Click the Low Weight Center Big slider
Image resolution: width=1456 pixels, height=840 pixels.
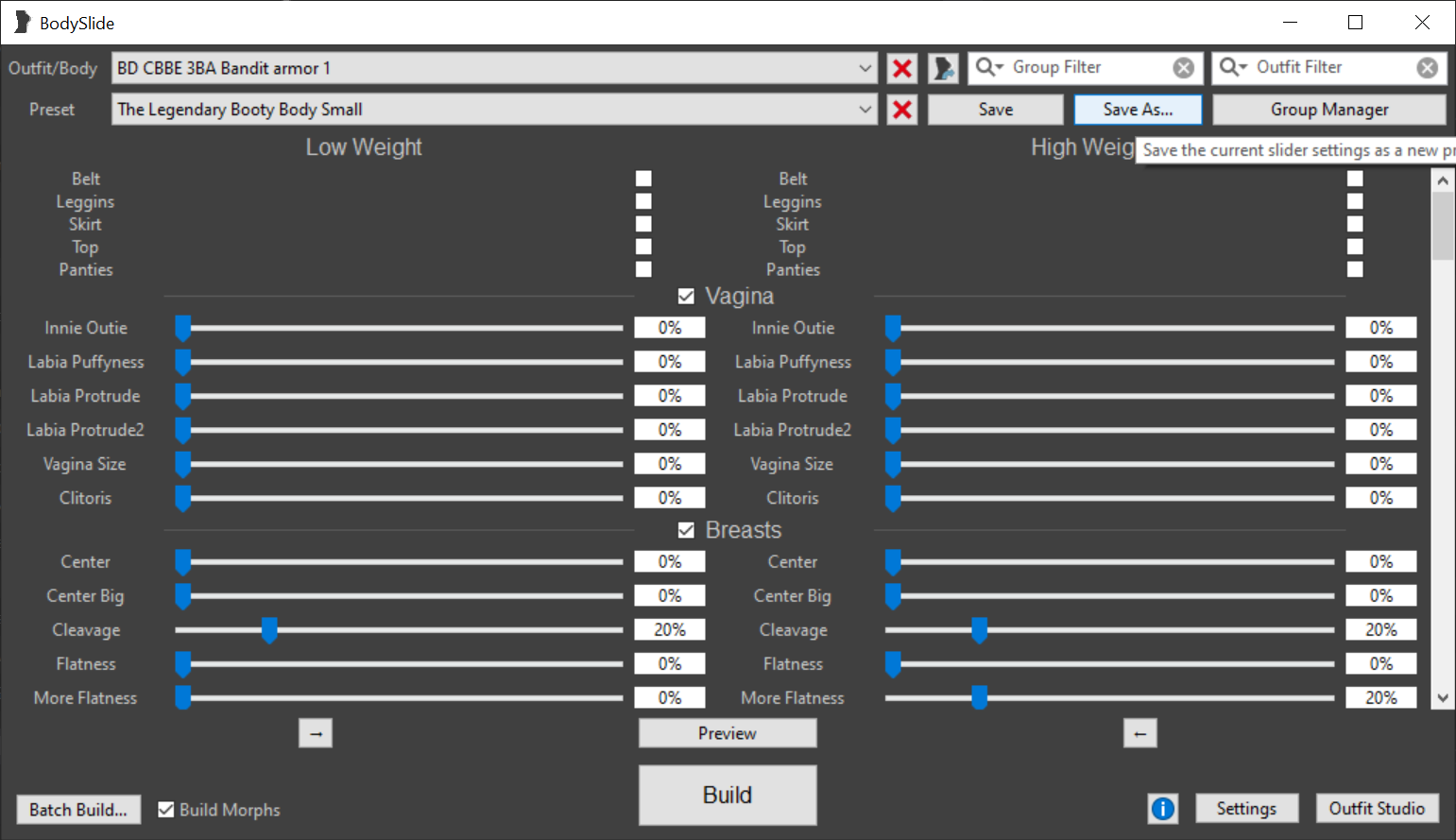399,596
